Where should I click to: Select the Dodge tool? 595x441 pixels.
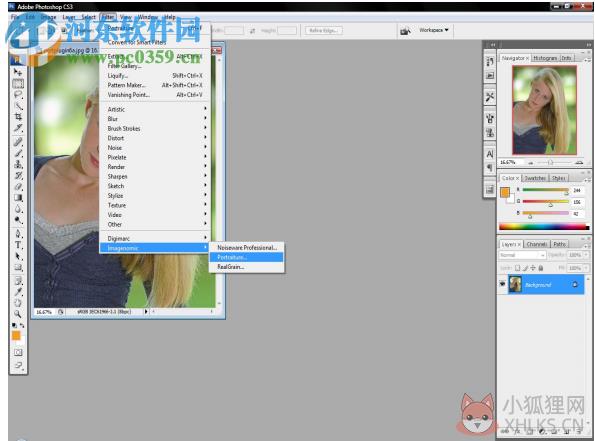tap(18, 220)
